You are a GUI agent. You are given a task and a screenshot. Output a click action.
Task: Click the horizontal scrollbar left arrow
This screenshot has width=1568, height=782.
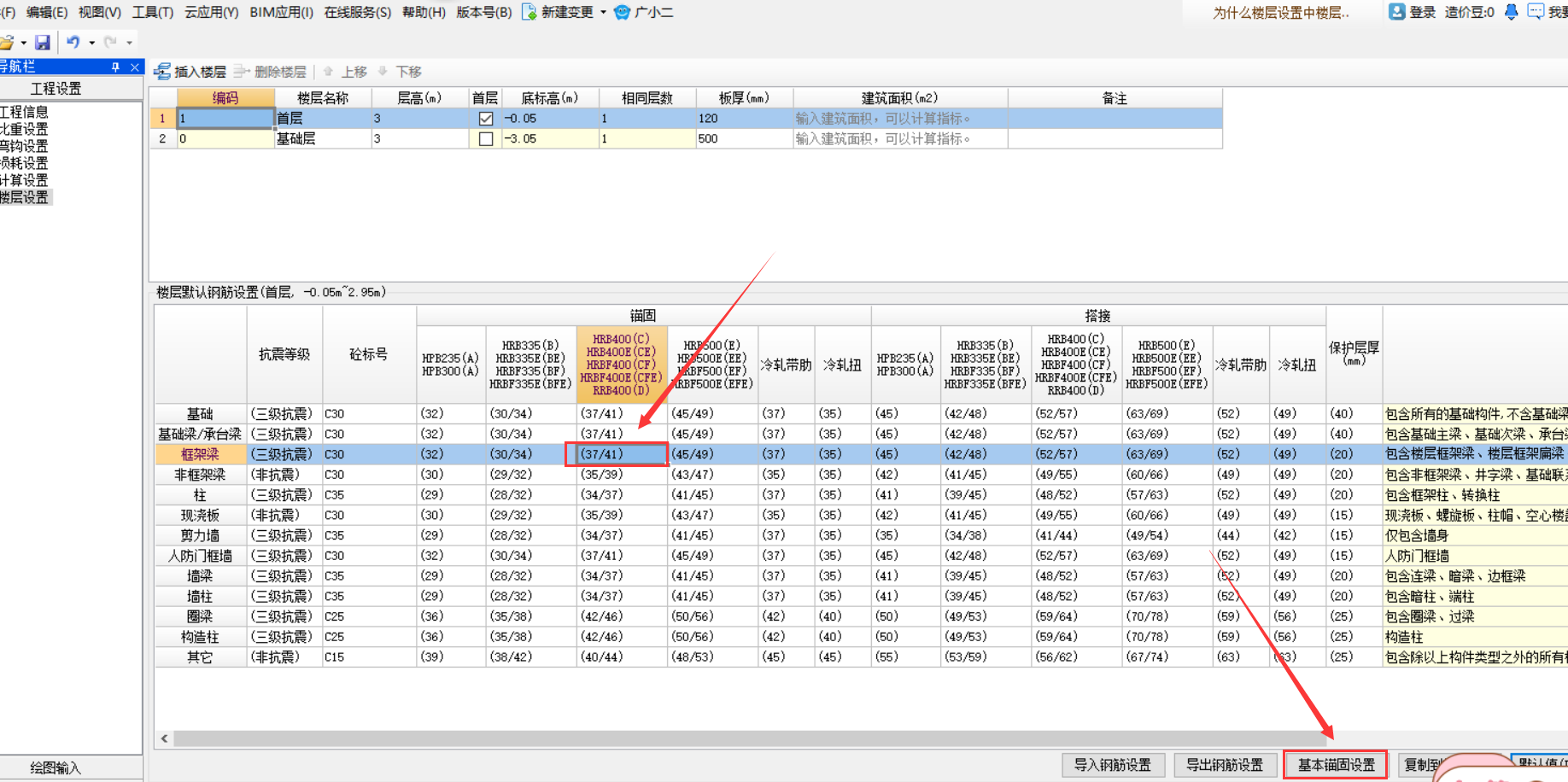coord(164,738)
